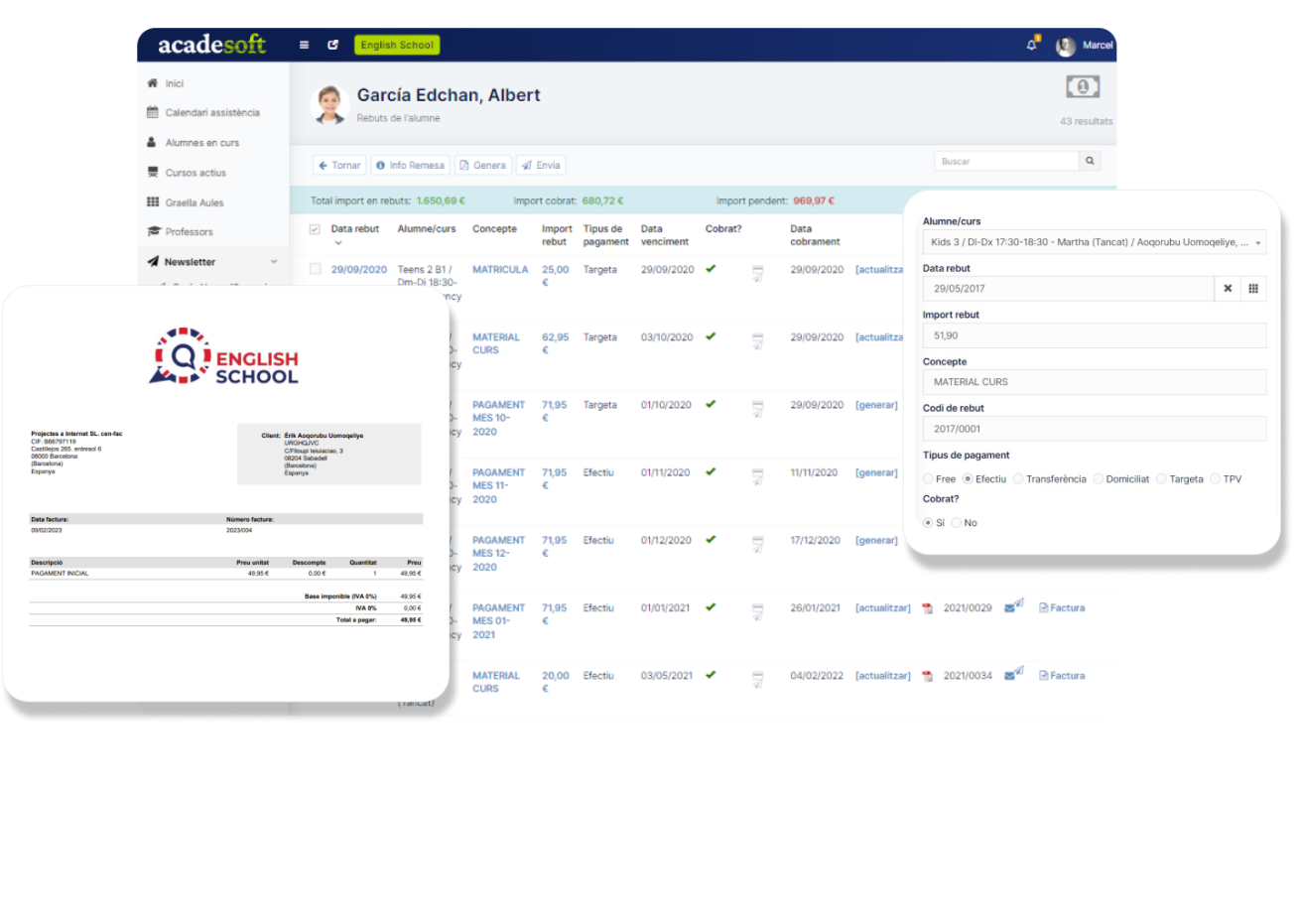Focus the Buscar search field

pyautogui.click(x=1006, y=161)
